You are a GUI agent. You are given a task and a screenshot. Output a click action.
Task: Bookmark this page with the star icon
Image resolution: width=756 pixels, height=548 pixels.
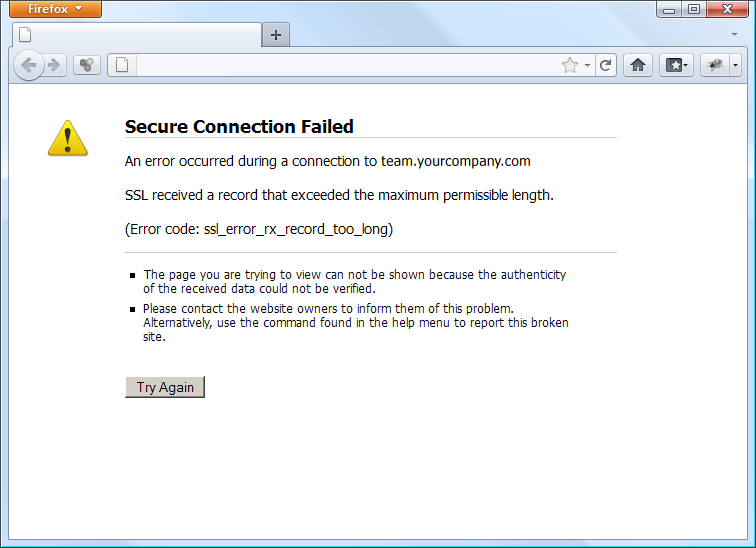click(x=570, y=65)
